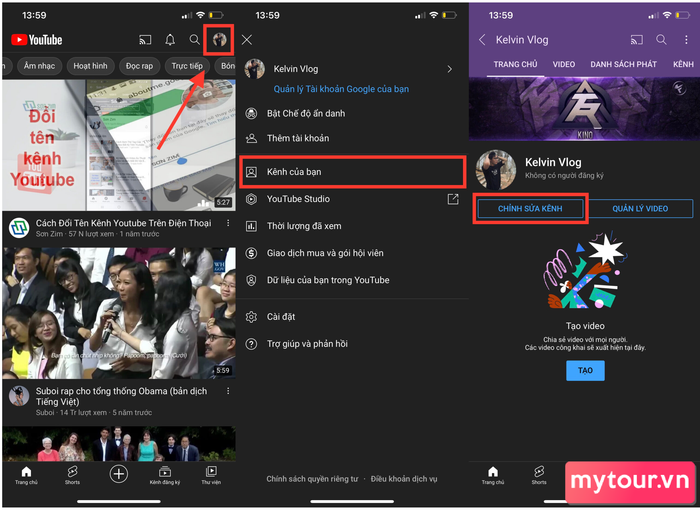Tap Shorts in channel bottom bar

[539, 475]
